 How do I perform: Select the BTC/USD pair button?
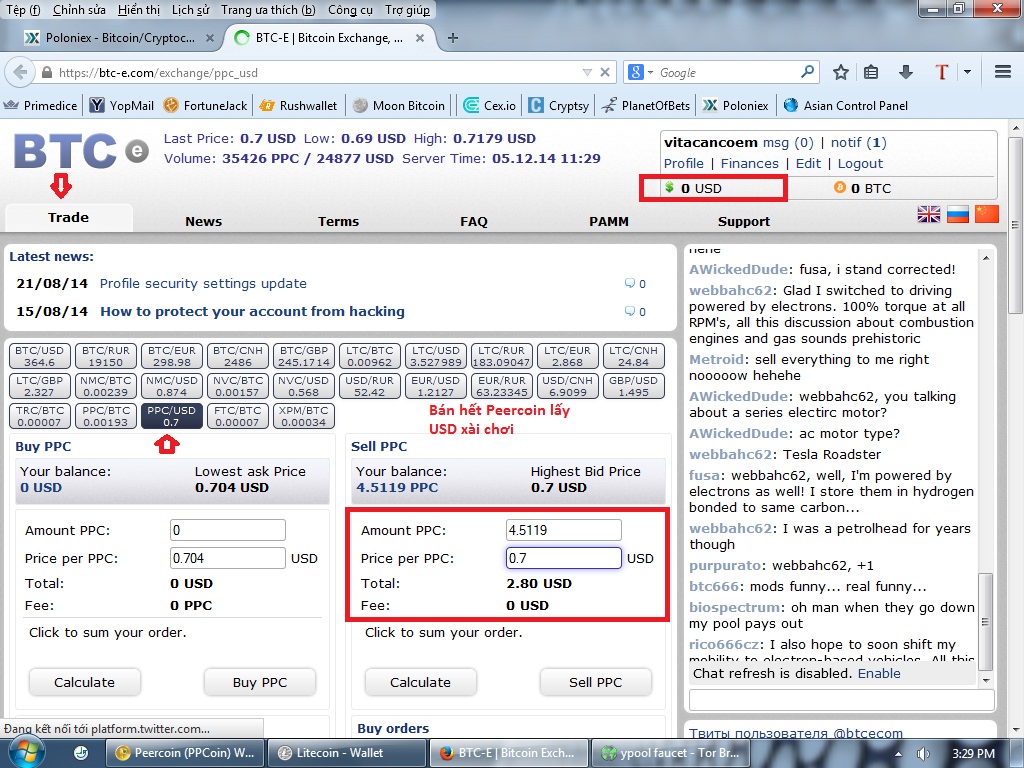pyautogui.click(x=39, y=356)
